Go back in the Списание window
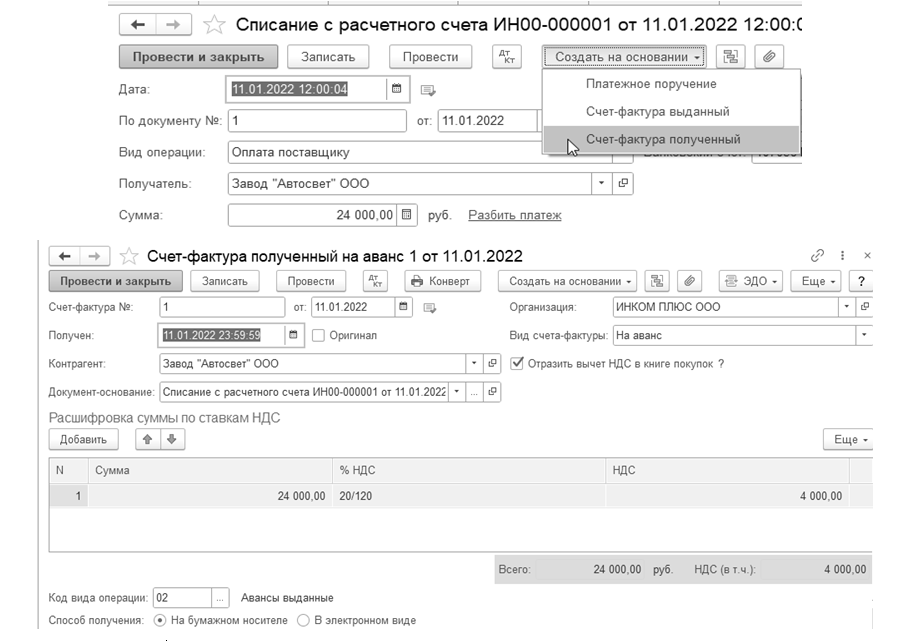Viewport: 922px width, 641px height. pos(138,25)
